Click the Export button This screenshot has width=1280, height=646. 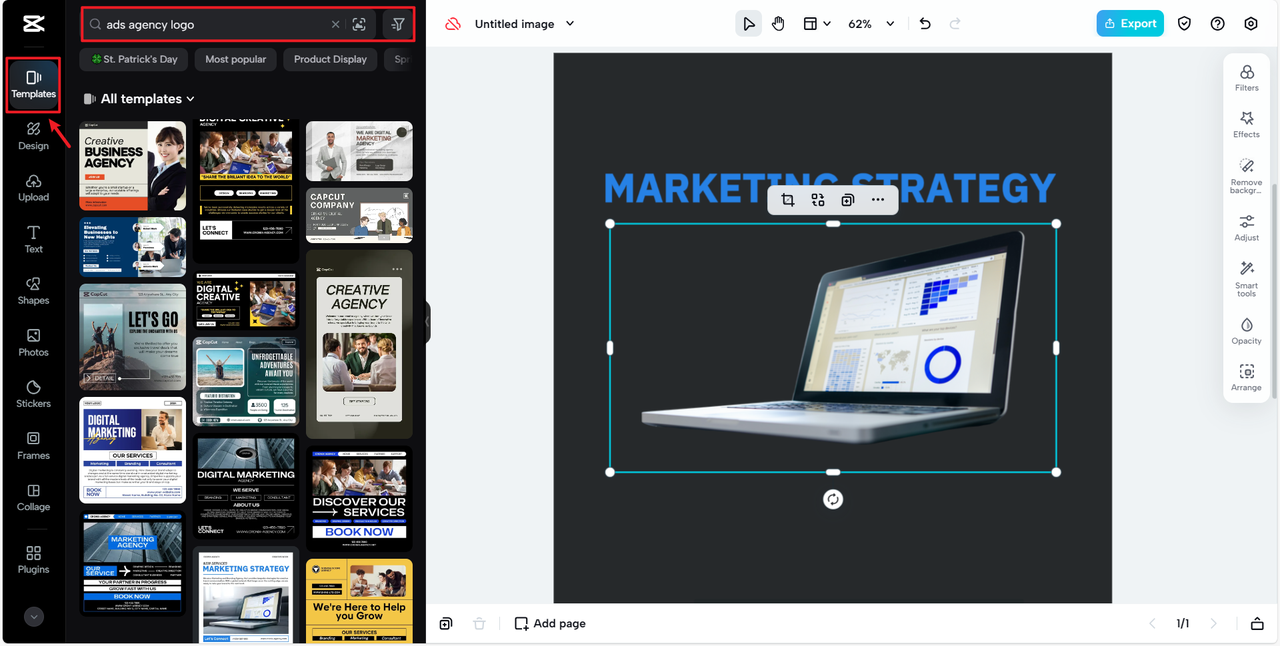click(1130, 24)
